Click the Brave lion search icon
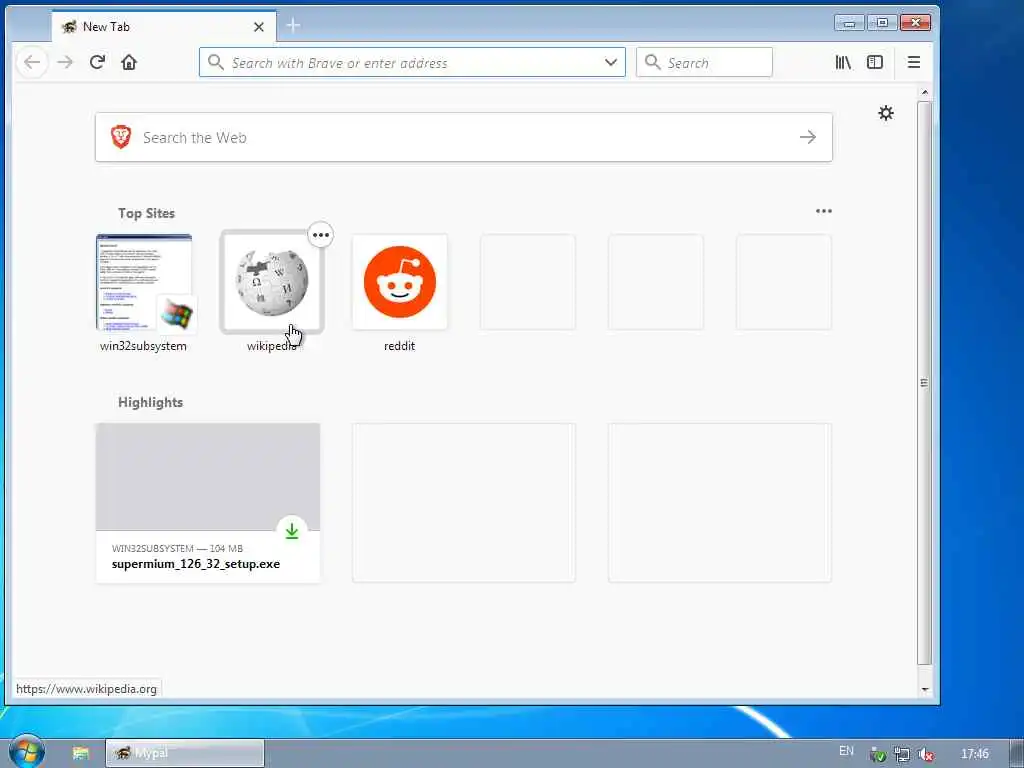The height and width of the screenshot is (768, 1024). click(121, 137)
